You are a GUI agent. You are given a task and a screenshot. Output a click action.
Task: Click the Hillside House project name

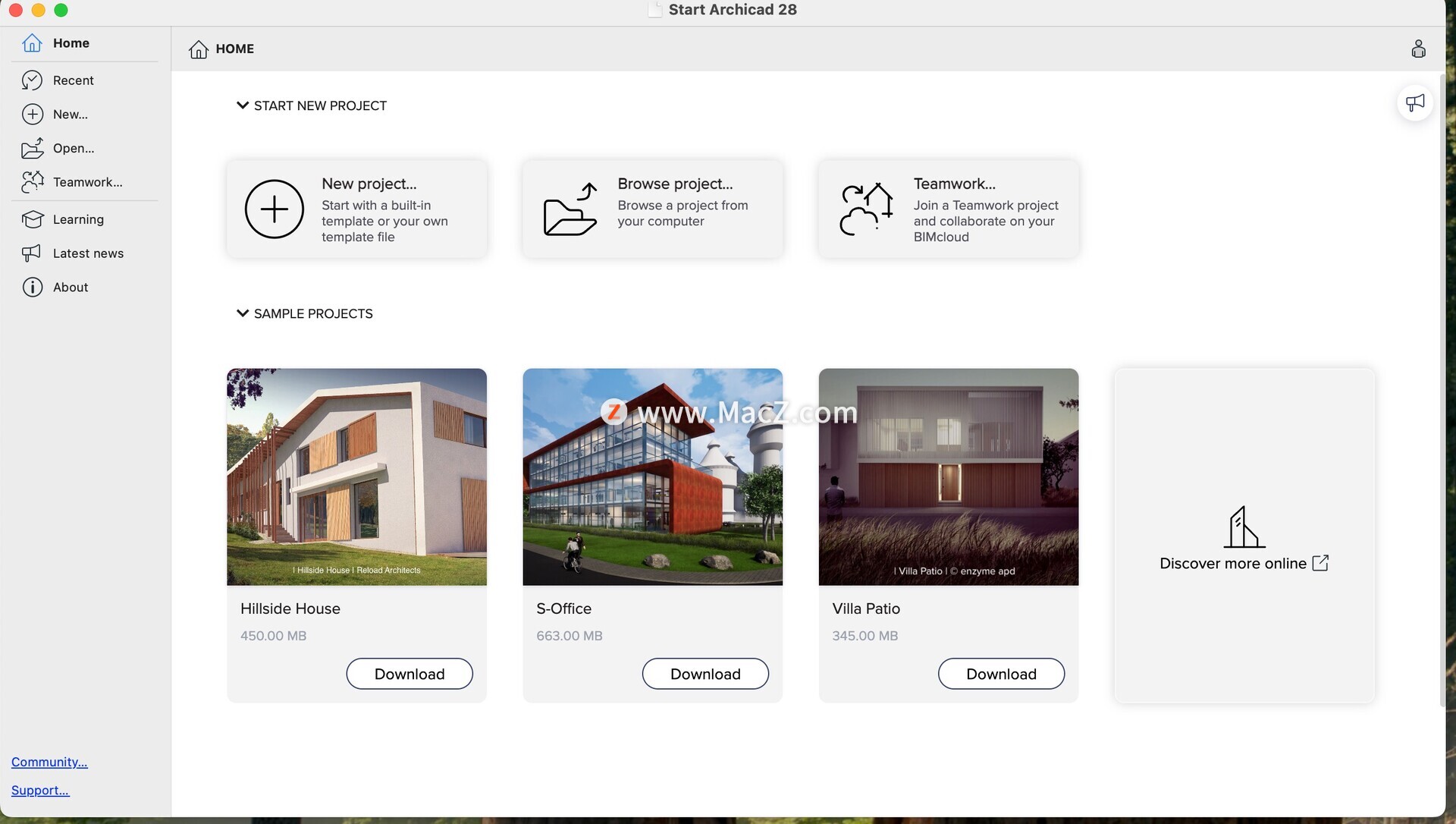(x=290, y=609)
